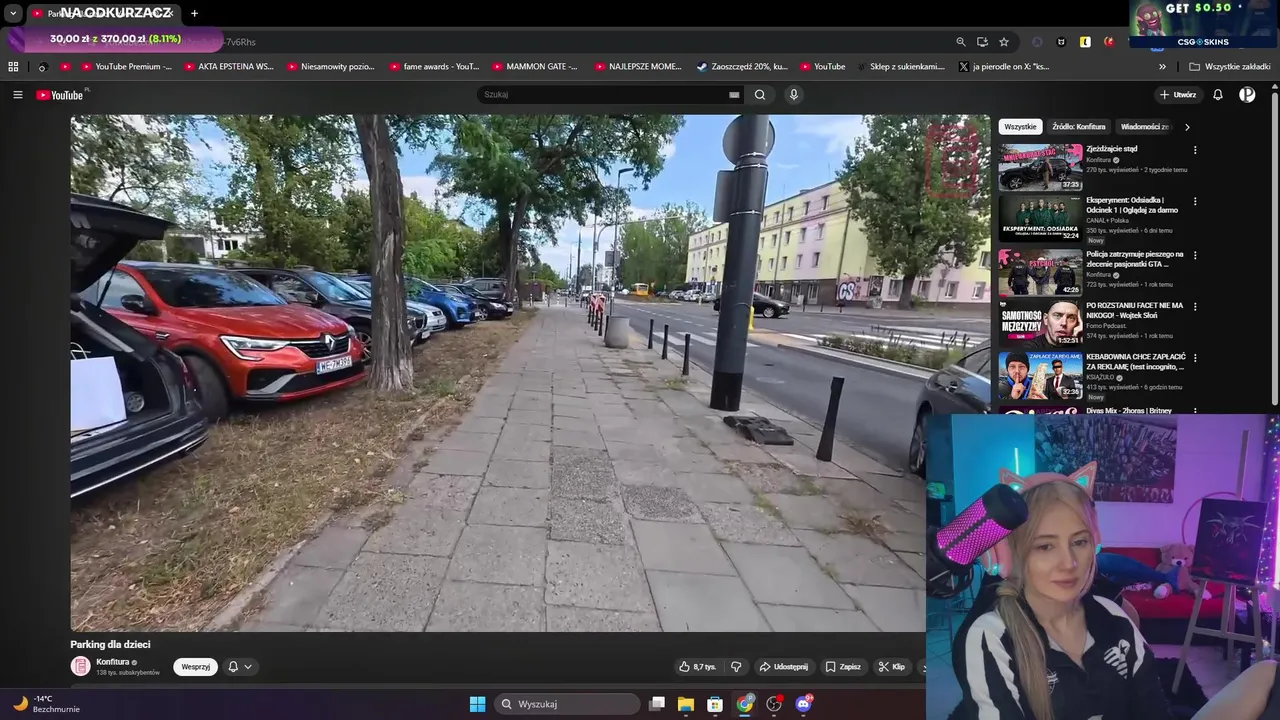1280x720 pixels.
Task: Open 'KEBABOWNIA CHCE ZAPŁACIĆ' video thumbnail
Action: (x=1040, y=374)
